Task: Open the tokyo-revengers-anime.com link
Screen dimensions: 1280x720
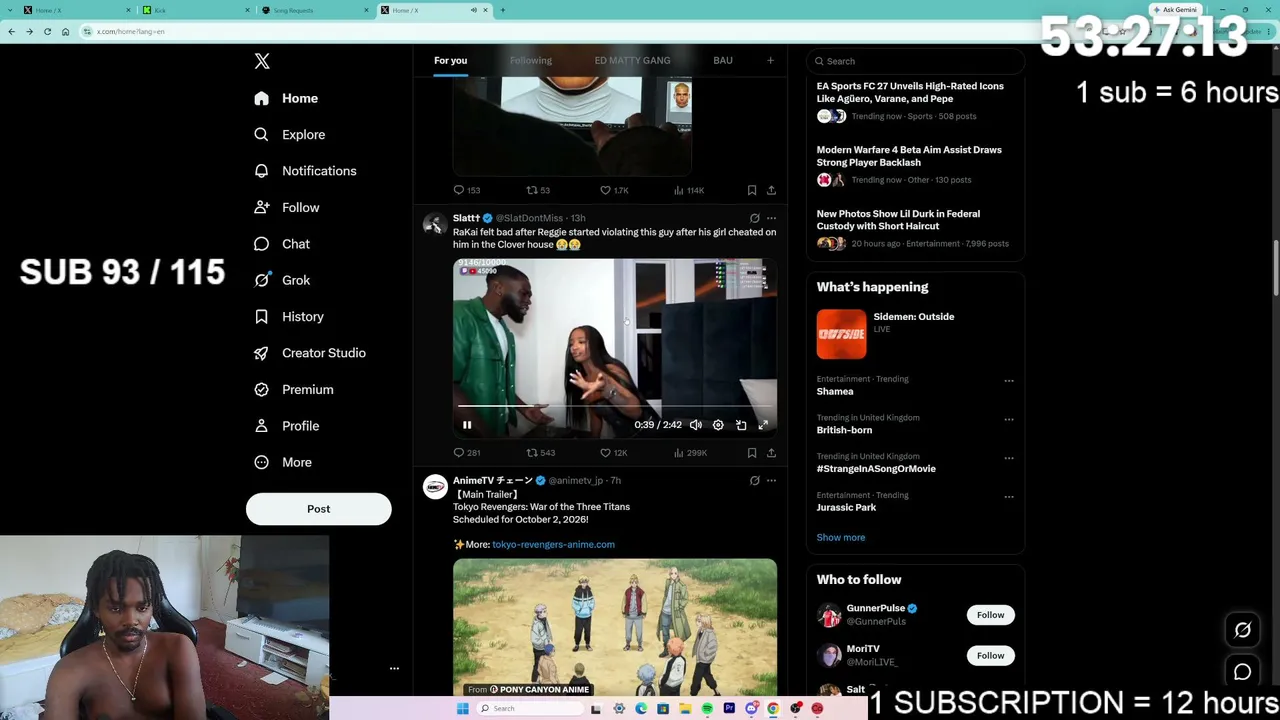Action: click(x=553, y=545)
